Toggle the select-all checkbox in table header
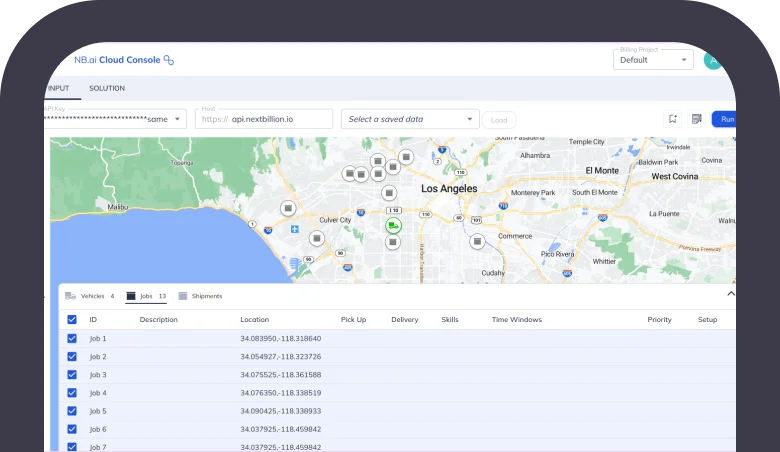The width and height of the screenshot is (780, 452). click(71, 320)
